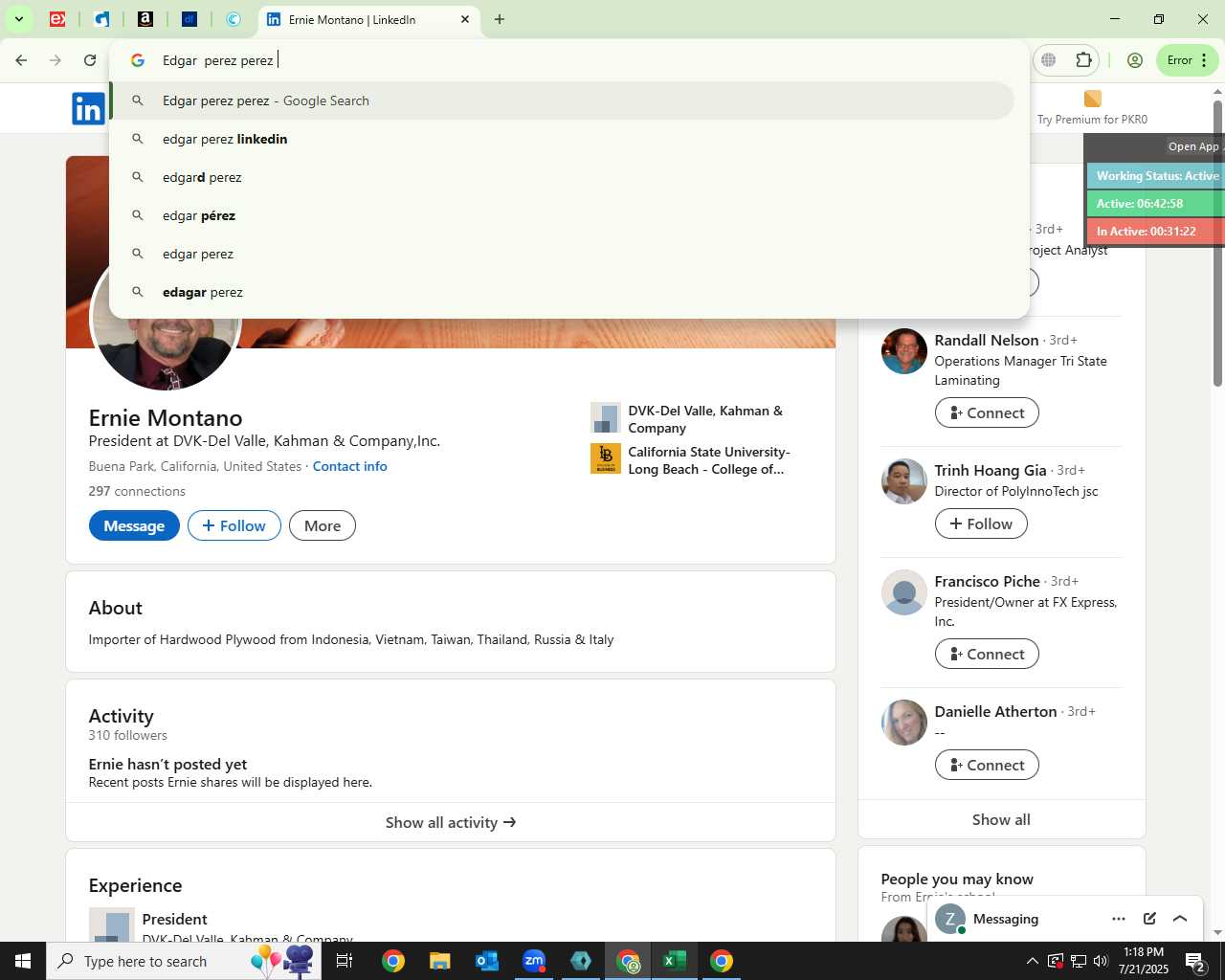
Task: Click the LinkedIn home logo
Action: pyautogui.click(x=88, y=109)
